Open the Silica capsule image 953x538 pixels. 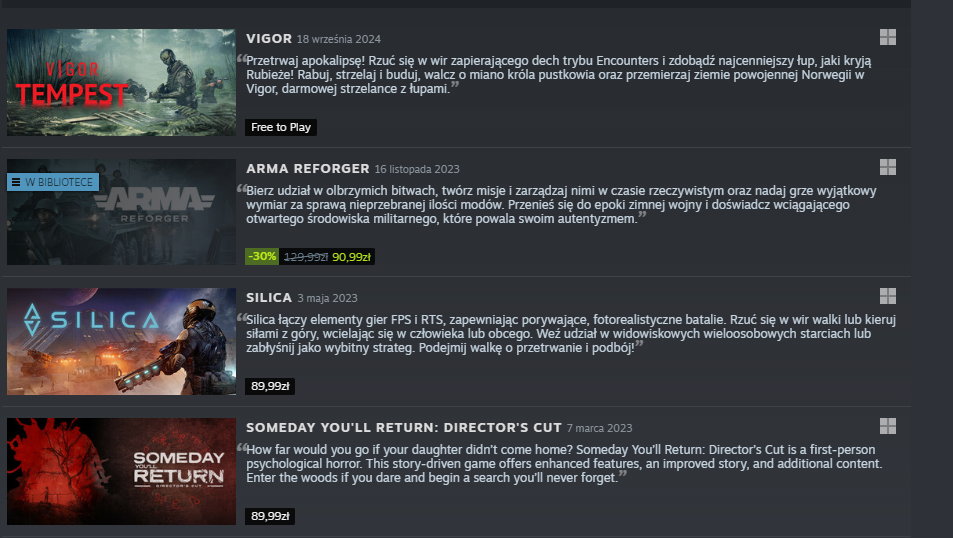(x=121, y=341)
